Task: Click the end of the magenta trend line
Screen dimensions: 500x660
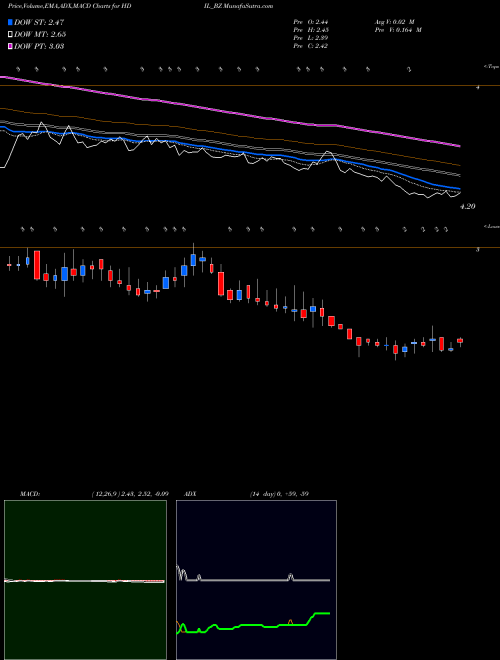Action: (459, 146)
